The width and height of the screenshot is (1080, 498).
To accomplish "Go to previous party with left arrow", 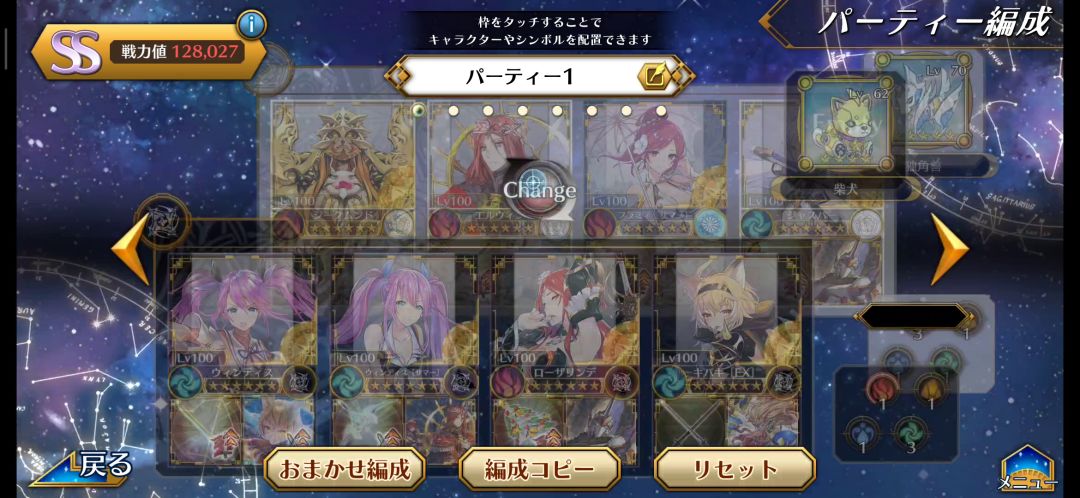I will click(130, 248).
